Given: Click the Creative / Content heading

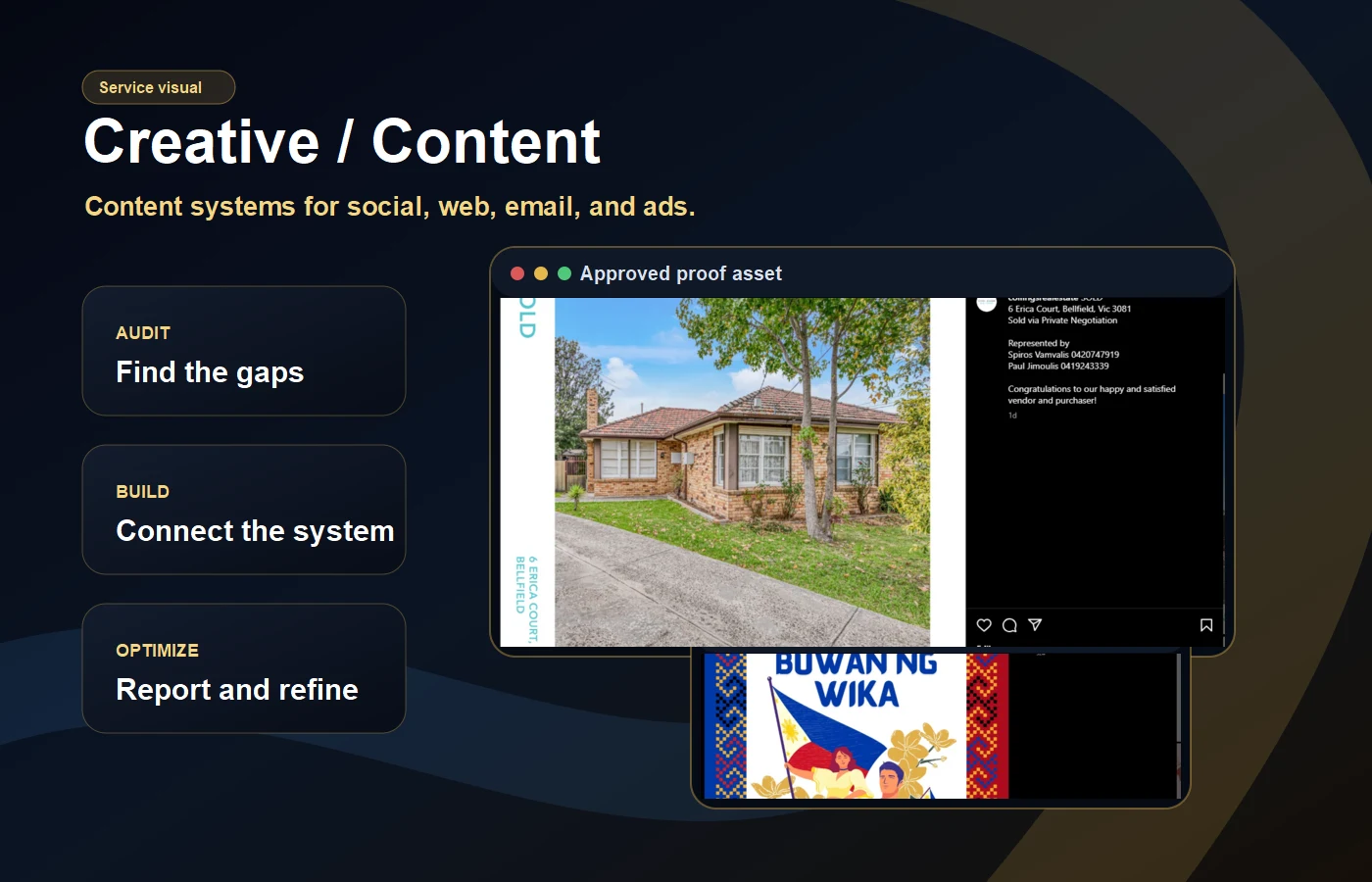Looking at the screenshot, I should click(342, 141).
